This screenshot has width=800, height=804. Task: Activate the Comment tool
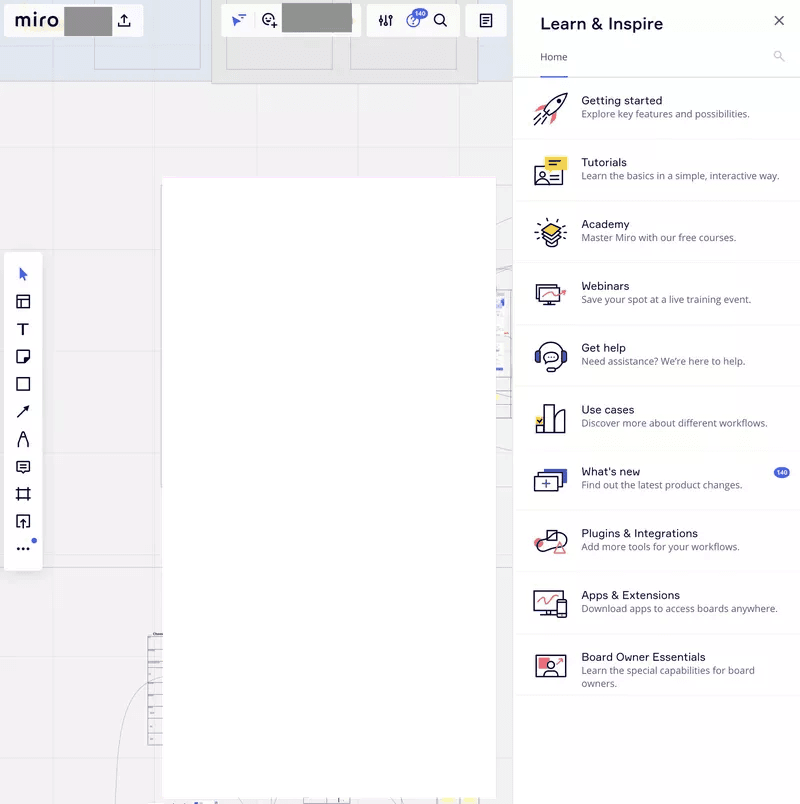(x=23, y=467)
